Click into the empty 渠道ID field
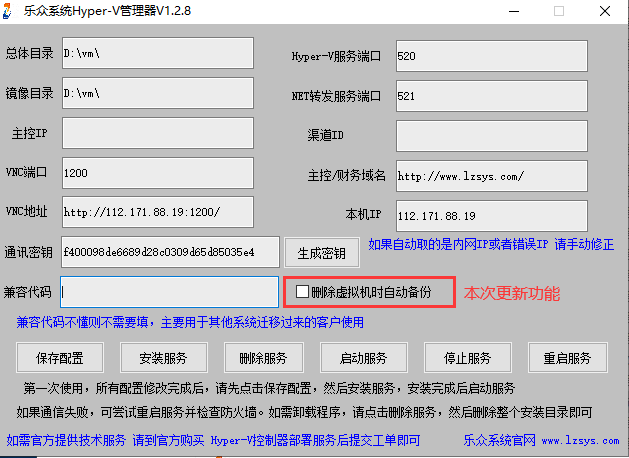Image resolution: width=629 pixels, height=458 pixels. click(x=492, y=136)
